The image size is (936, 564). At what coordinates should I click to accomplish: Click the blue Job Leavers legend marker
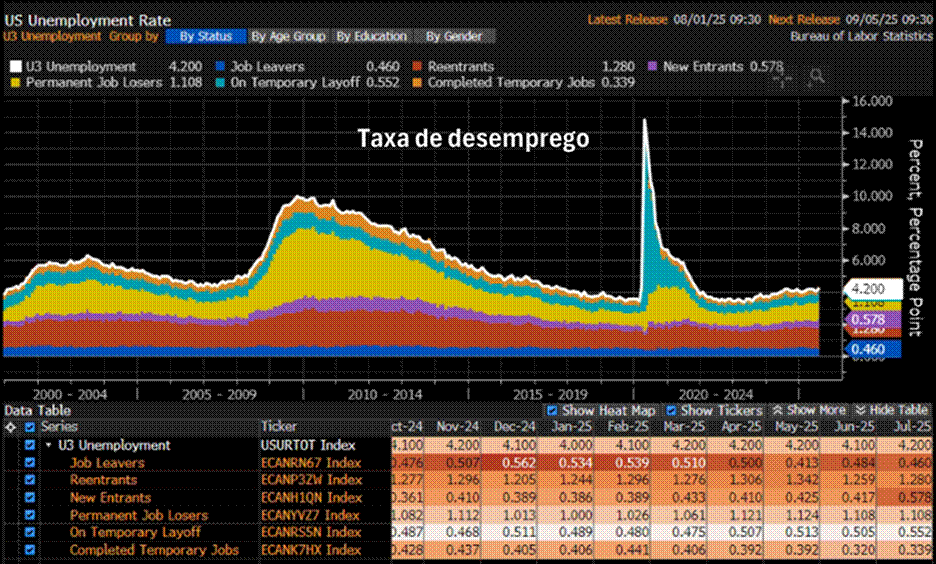[221, 67]
